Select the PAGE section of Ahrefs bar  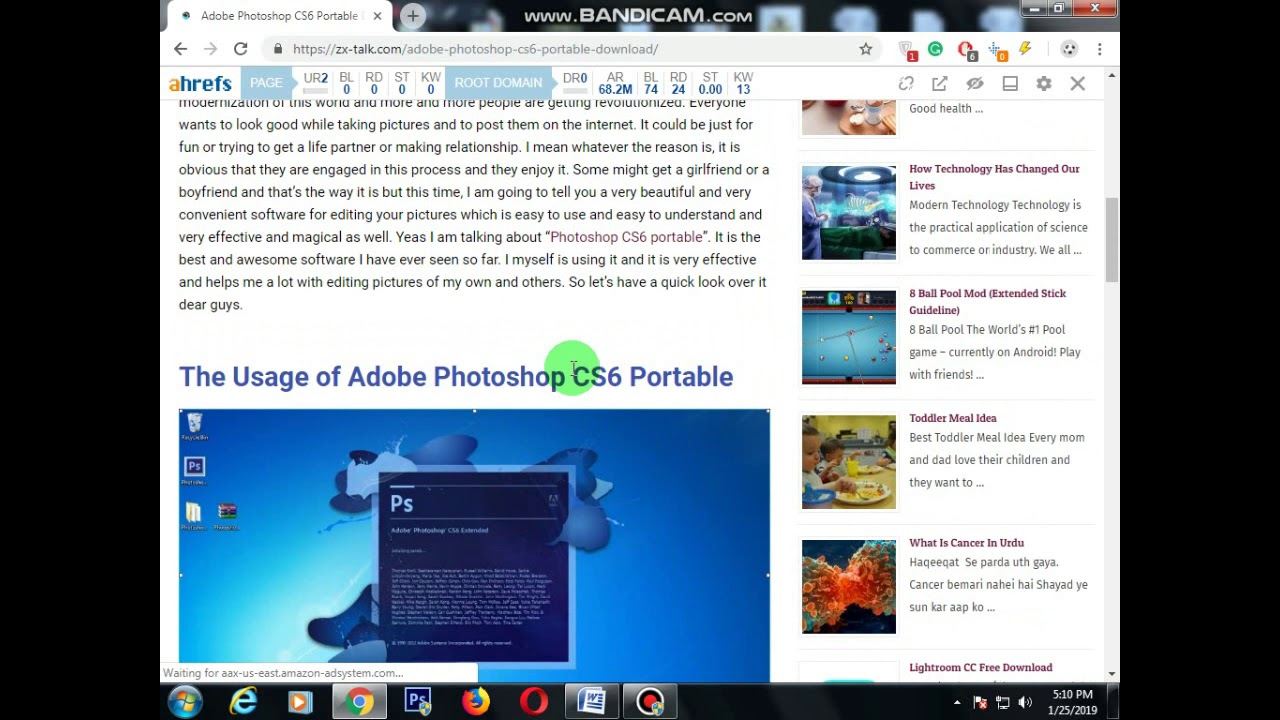(266, 83)
